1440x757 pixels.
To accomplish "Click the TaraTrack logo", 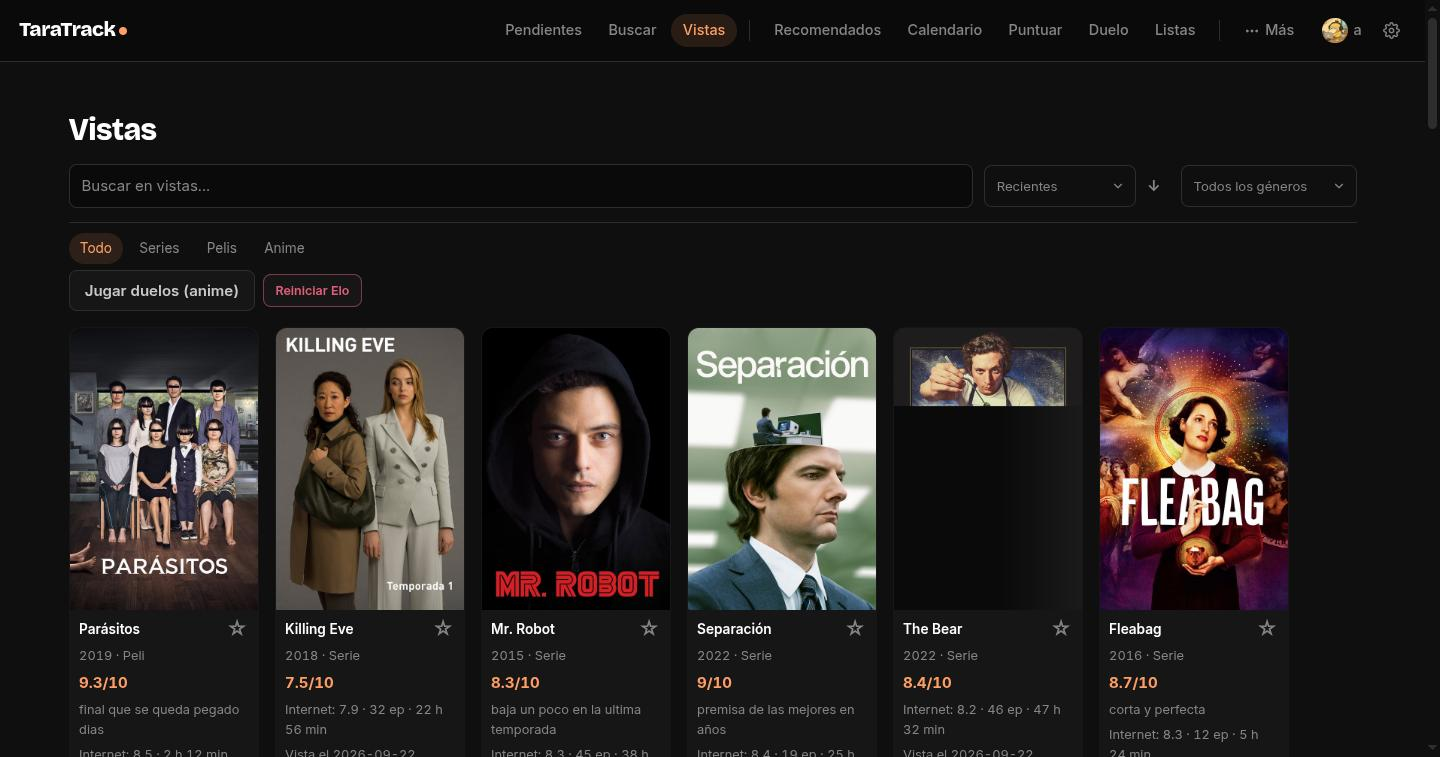I will coord(73,30).
